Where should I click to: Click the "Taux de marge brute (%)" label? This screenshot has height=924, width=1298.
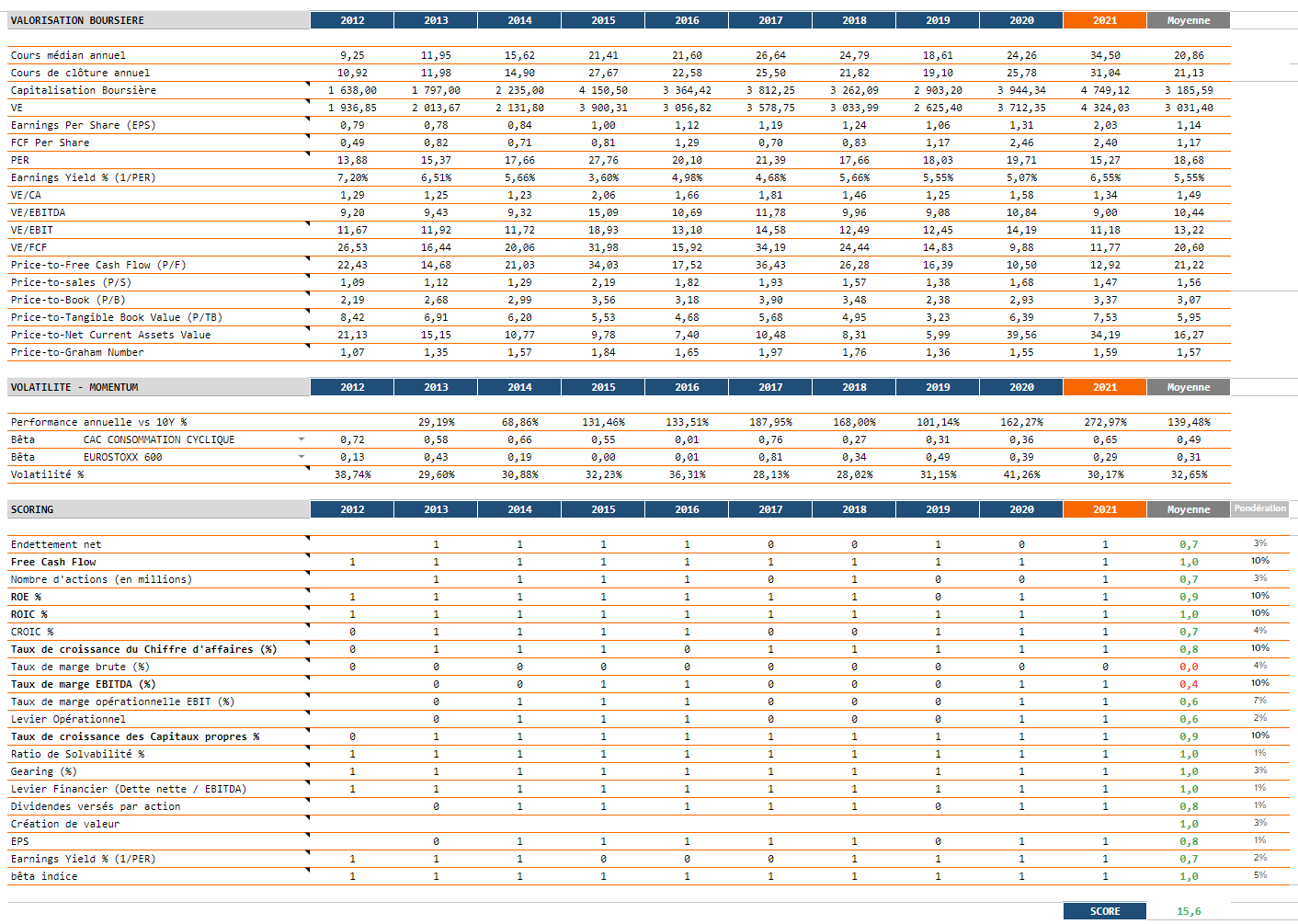(80, 667)
